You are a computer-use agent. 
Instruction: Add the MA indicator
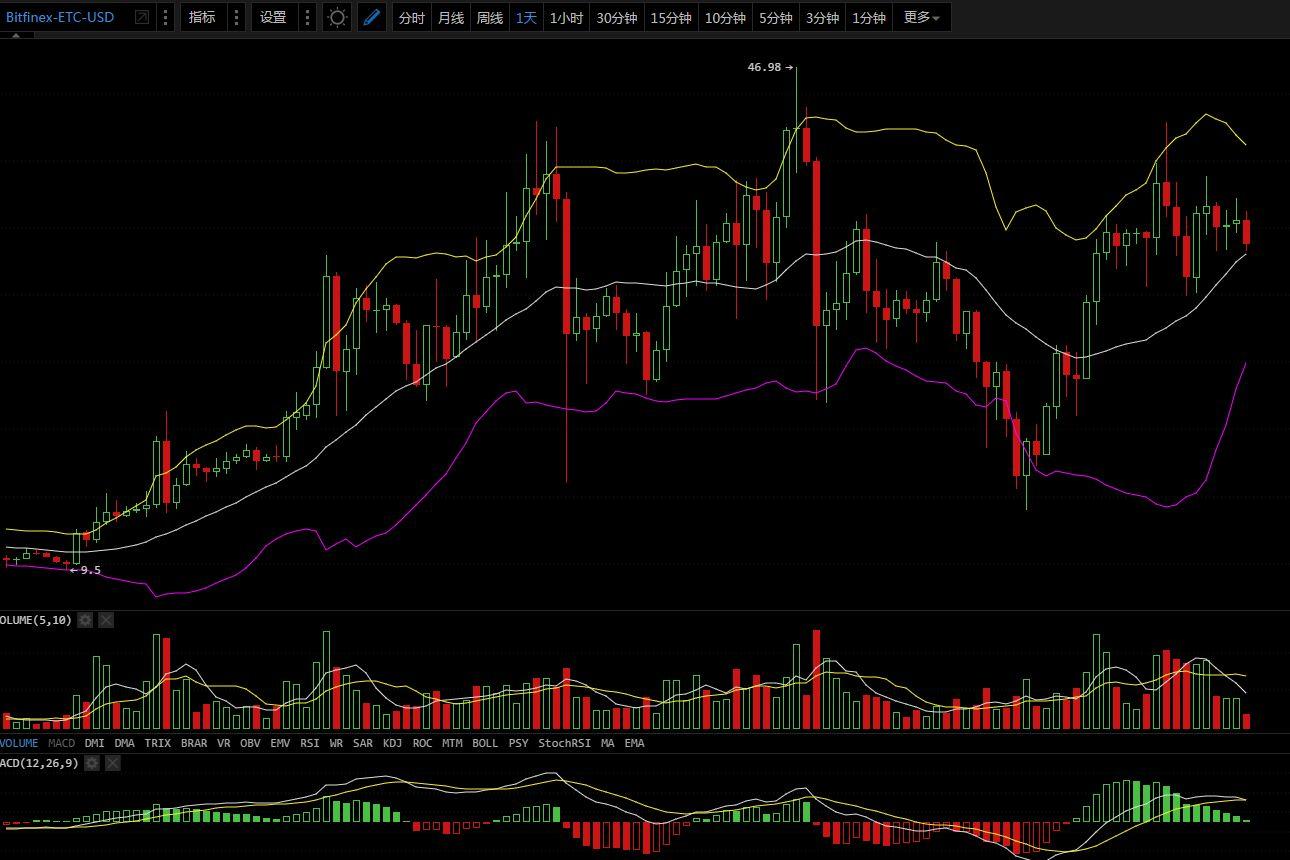(608, 743)
